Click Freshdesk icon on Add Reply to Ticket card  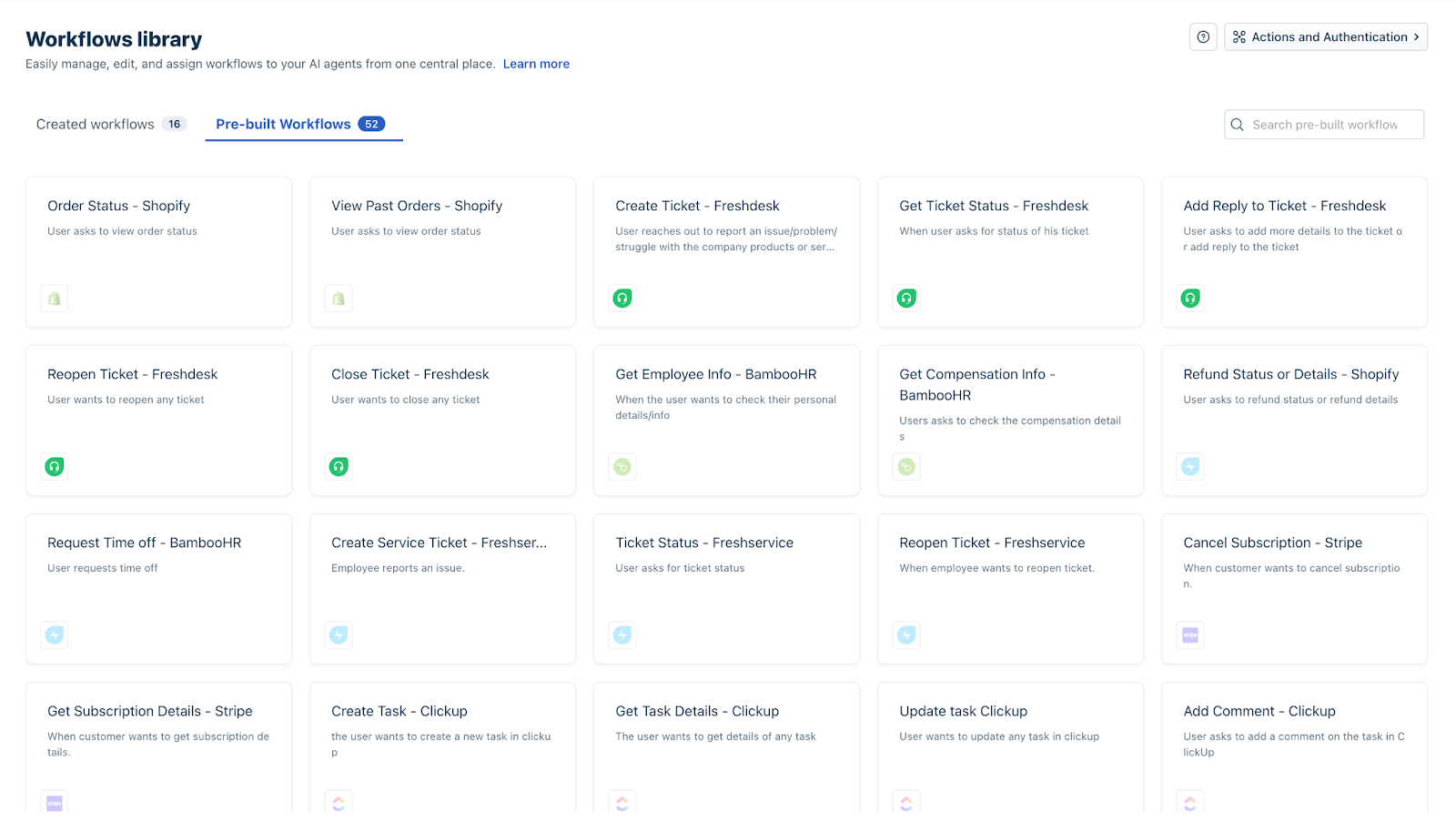1190,298
